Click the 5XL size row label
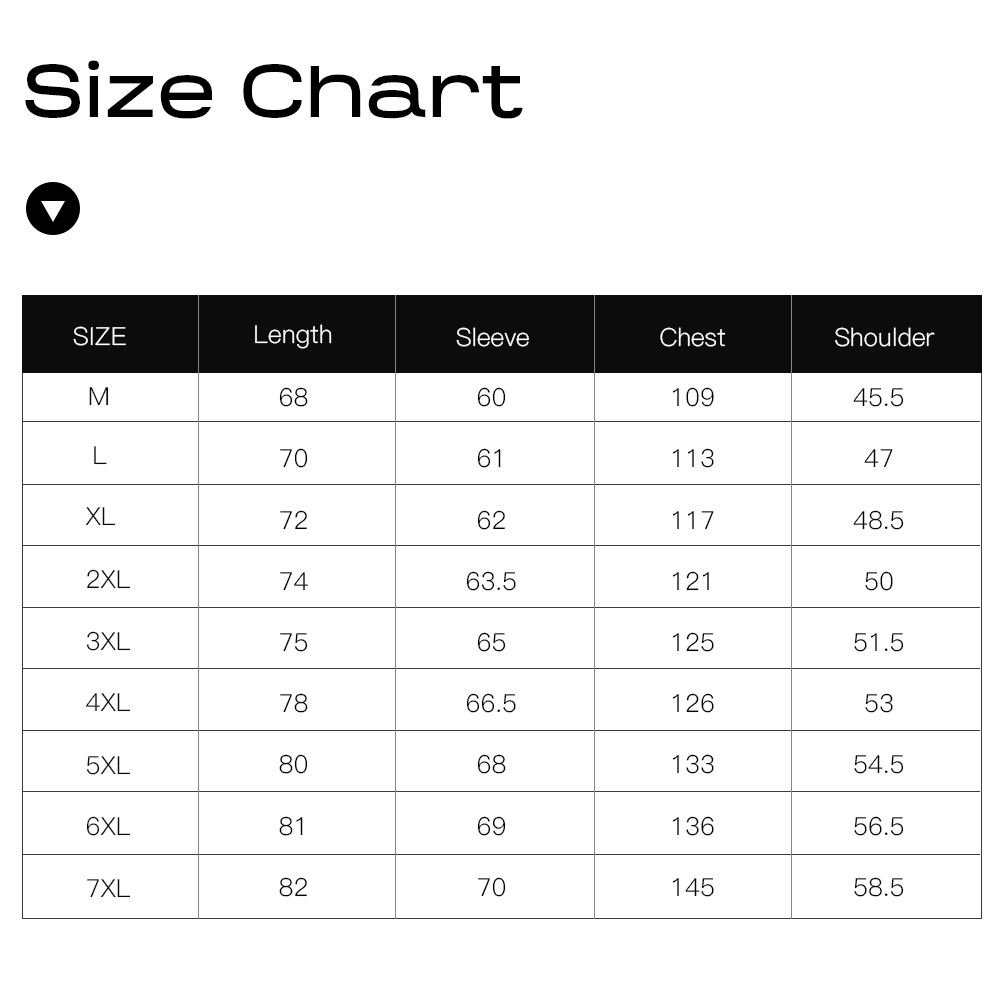1000x1000 pixels. pos(108,765)
